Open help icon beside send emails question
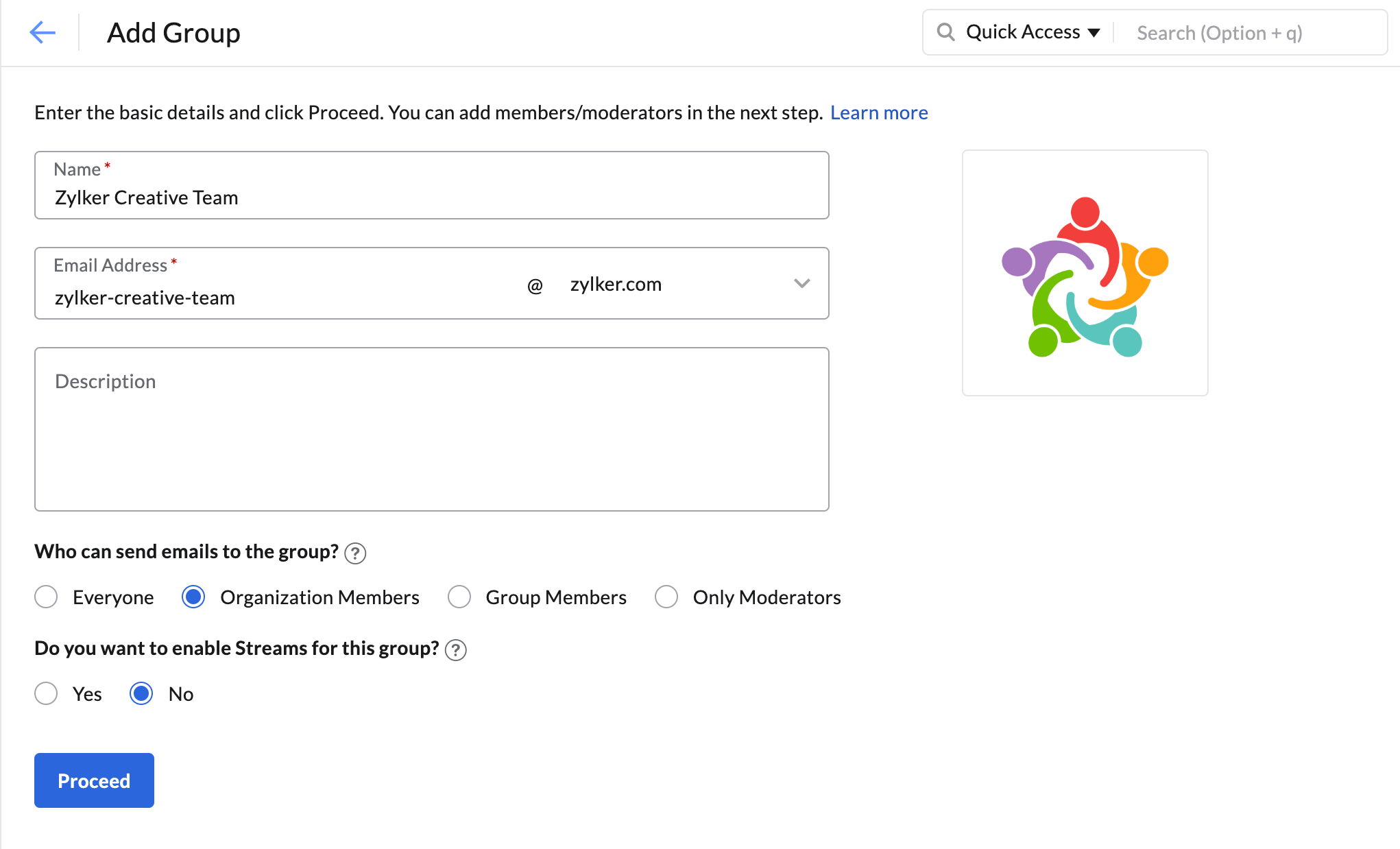 tap(355, 553)
